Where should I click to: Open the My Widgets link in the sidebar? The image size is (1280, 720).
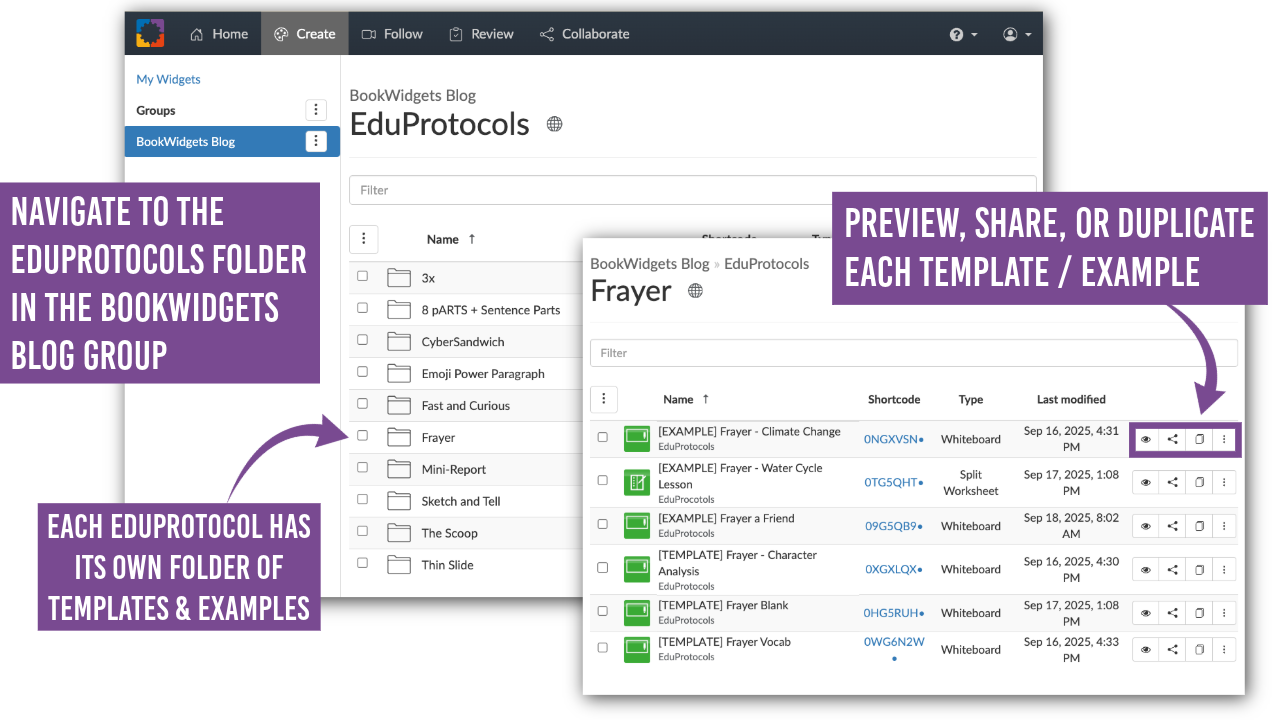[168, 79]
